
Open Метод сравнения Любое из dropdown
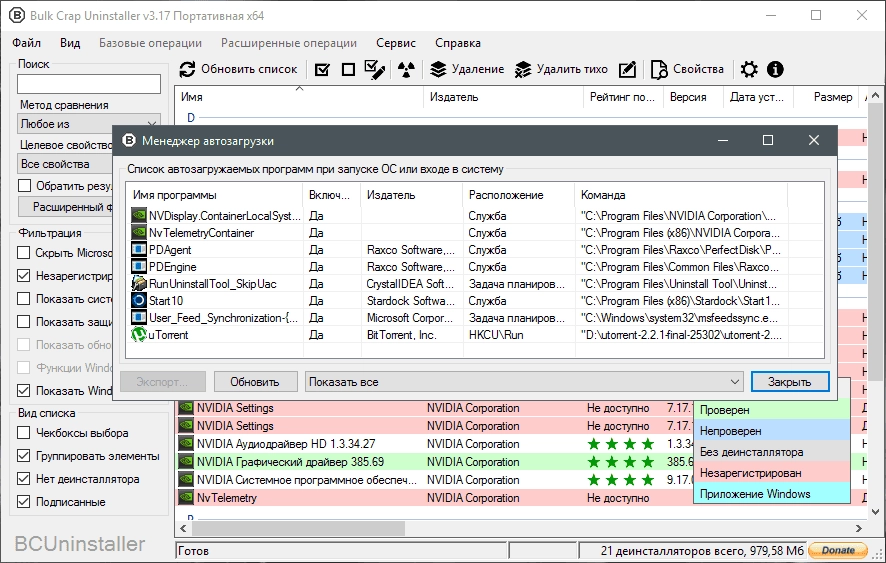click(x=89, y=124)
